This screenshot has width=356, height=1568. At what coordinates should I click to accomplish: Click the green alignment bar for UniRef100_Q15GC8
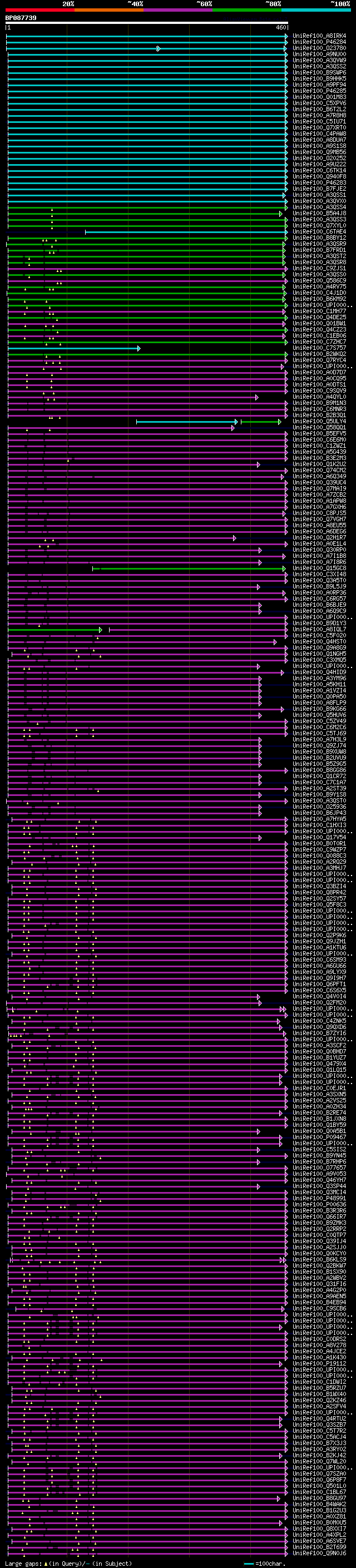click(x=189, y=568)
